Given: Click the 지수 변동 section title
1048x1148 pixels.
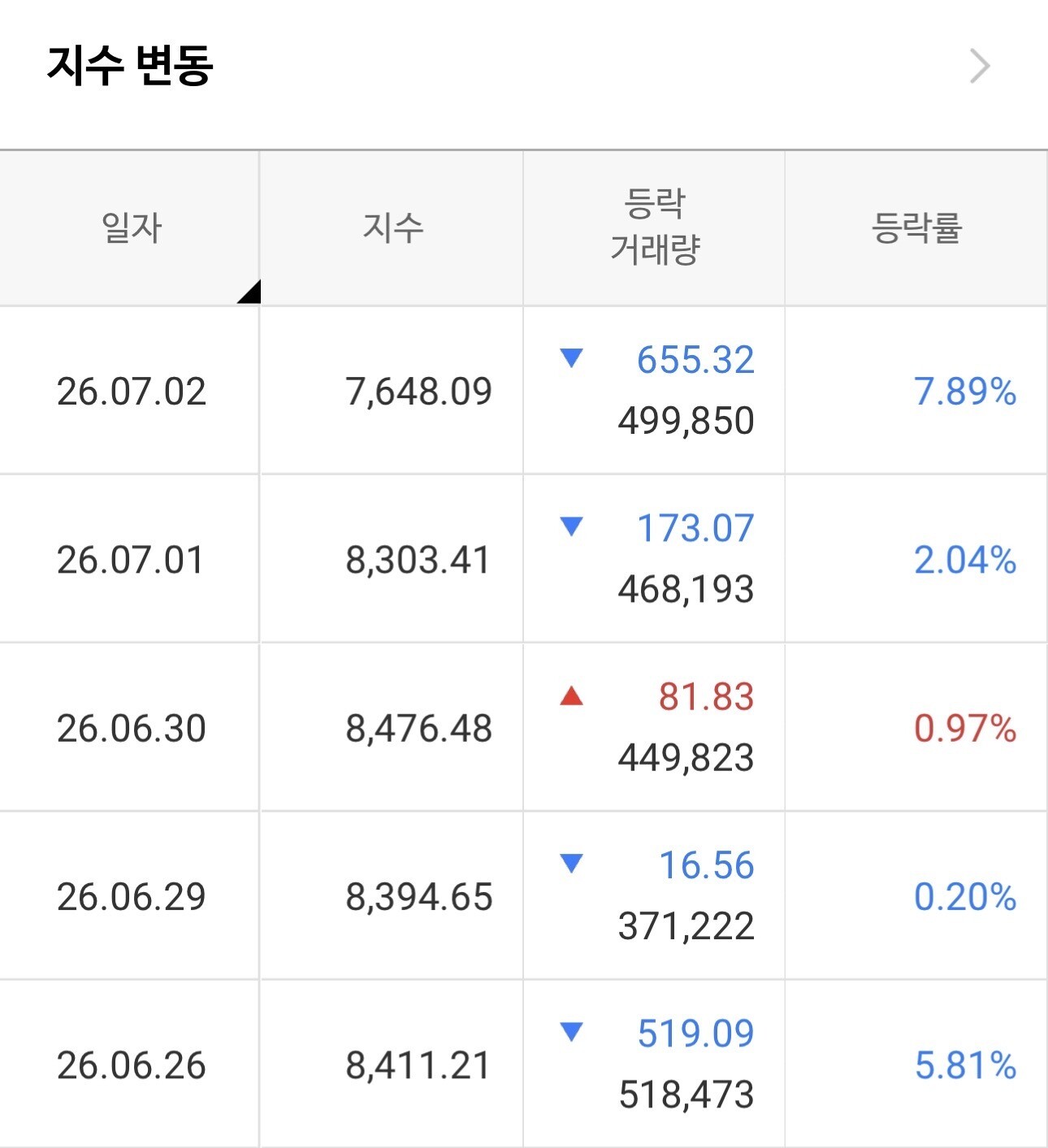Looking at the screenshot, I should click(130, 65).
